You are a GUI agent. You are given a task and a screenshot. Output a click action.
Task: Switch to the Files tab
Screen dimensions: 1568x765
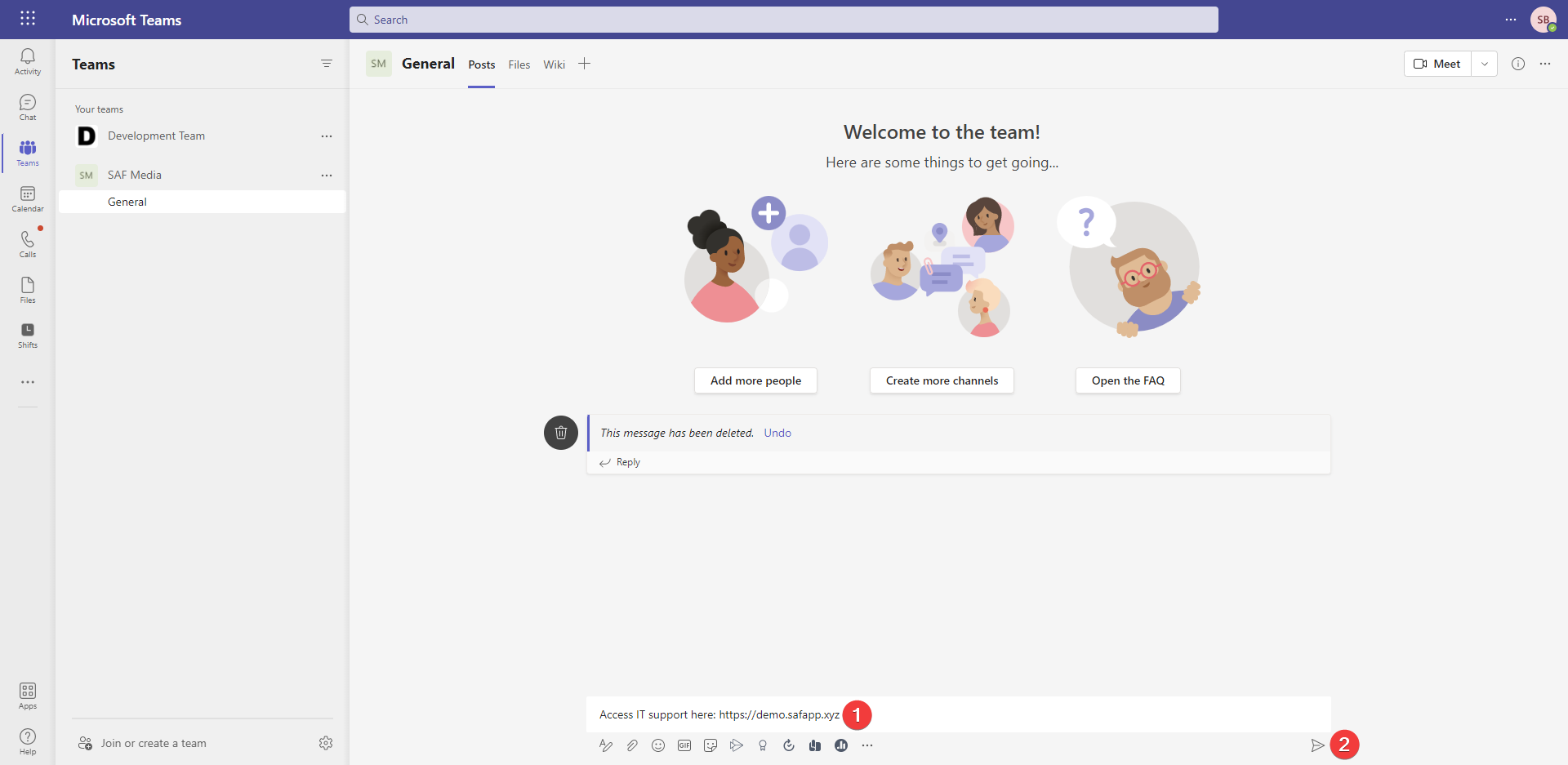519,64
